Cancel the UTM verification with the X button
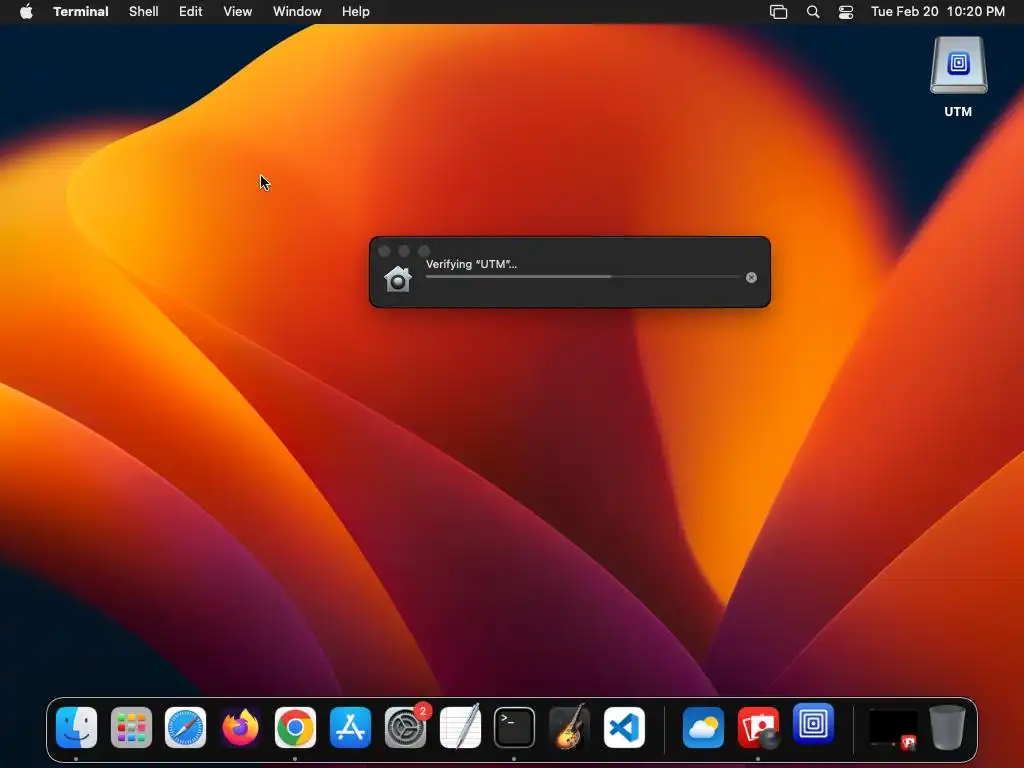Image resolution: width=1024 pixels, height=768 pixels. tap(752, 278)
